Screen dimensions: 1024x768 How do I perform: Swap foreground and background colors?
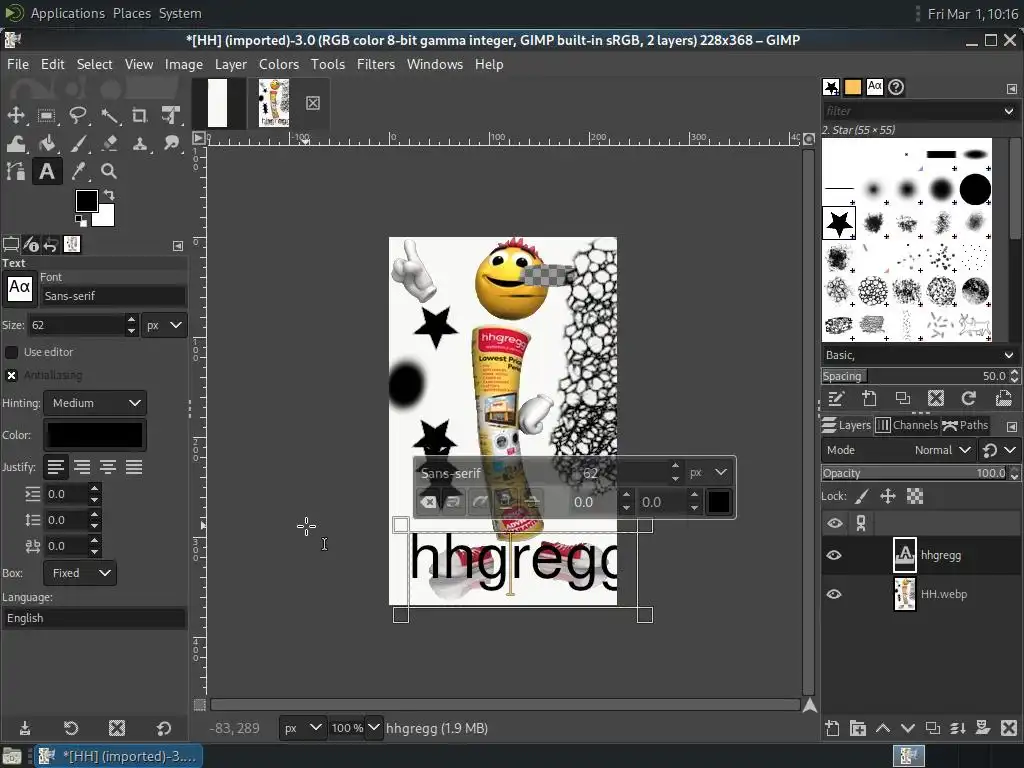click(109, 195)
